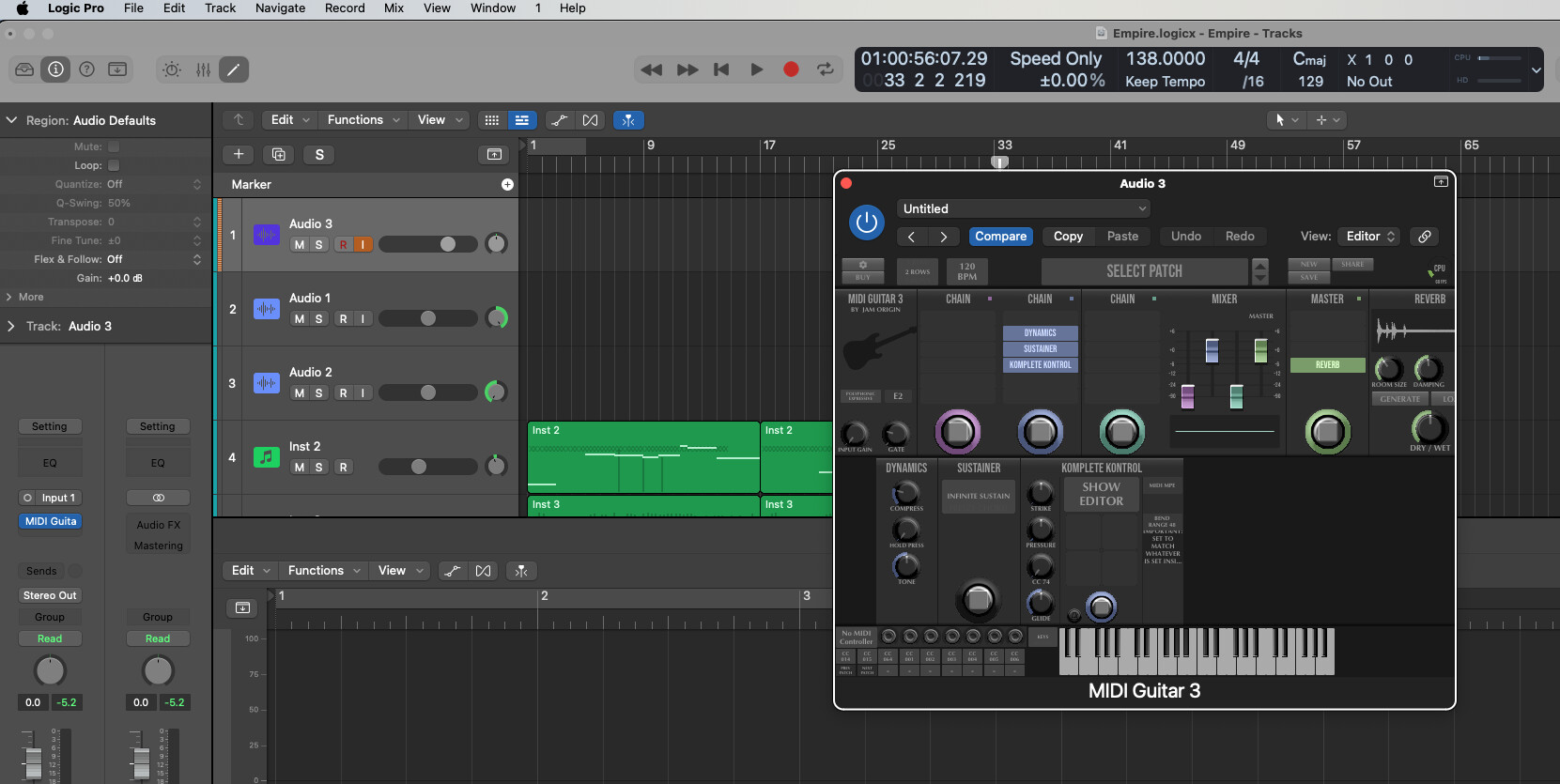Open Quick Help question mark icon

[86, 69]
